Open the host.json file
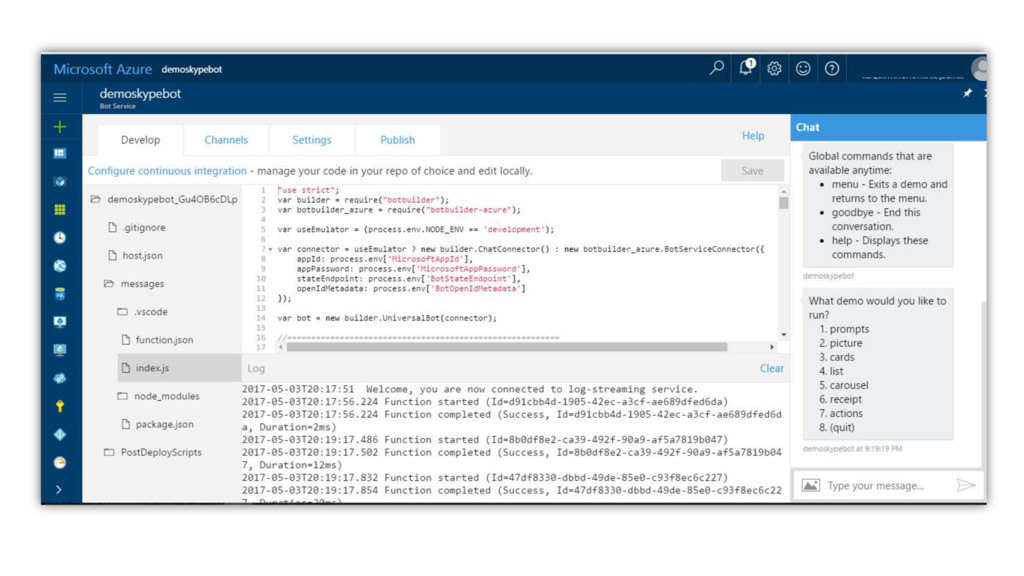Viewport: 1024px width, 576px height. click(135, 255)
